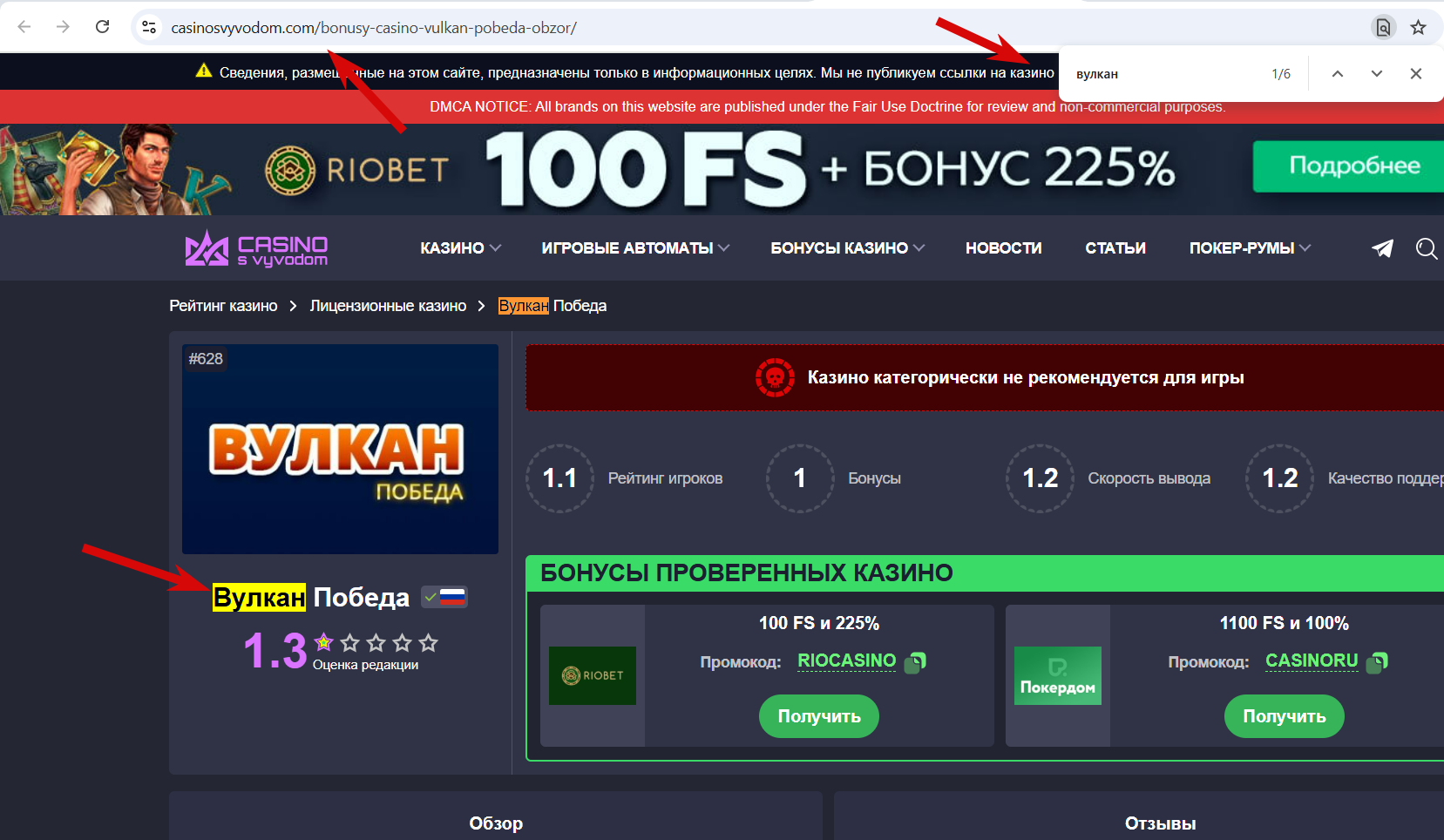
Task: Click 1.1 Рейтинг игроков score circle
Action: tap(559, 478)
